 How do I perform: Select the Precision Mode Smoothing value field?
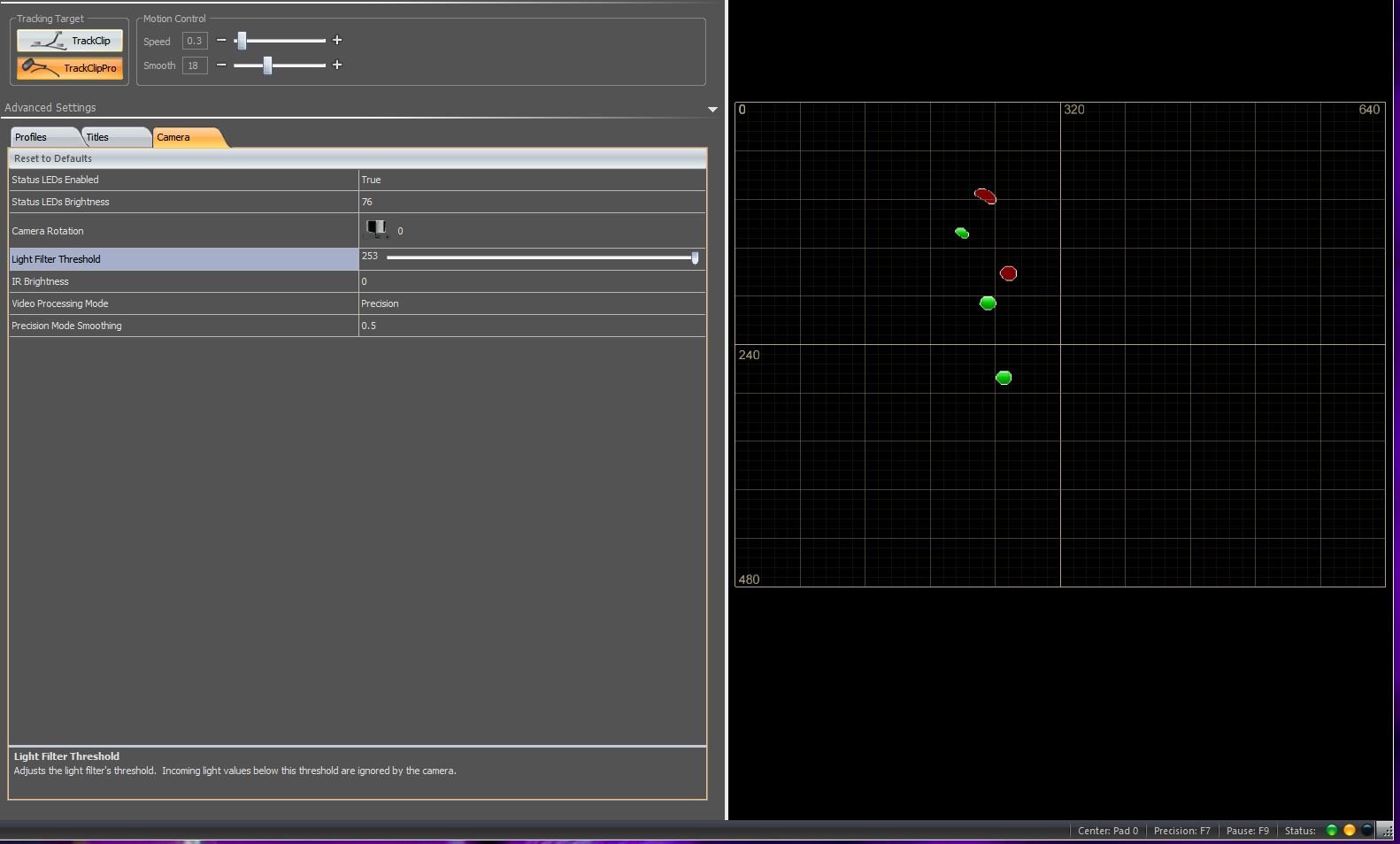point(531,326)
